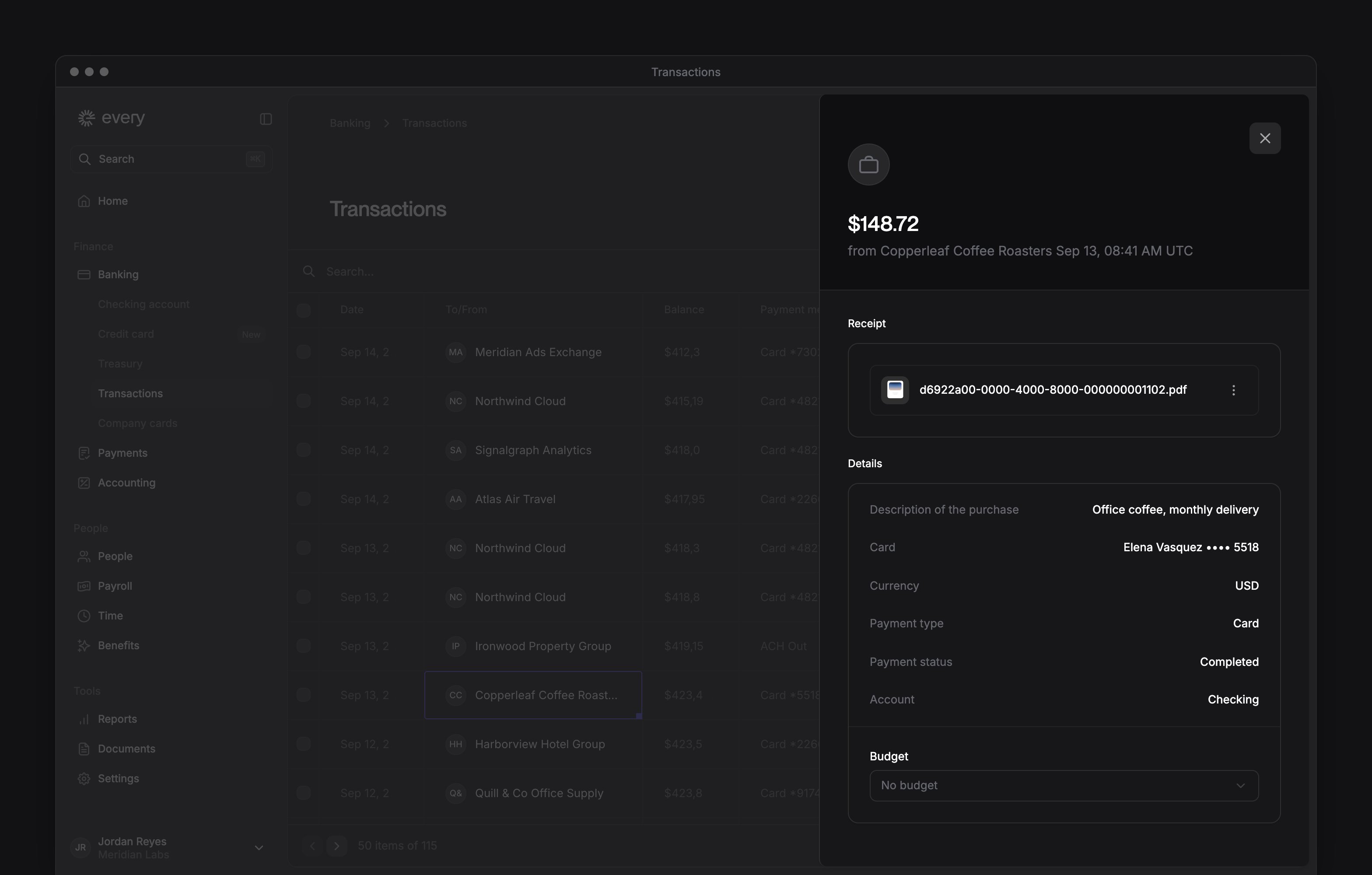Open the receipt file three-dot options menu
The image size is (1372, 875).
point(1233,390)
